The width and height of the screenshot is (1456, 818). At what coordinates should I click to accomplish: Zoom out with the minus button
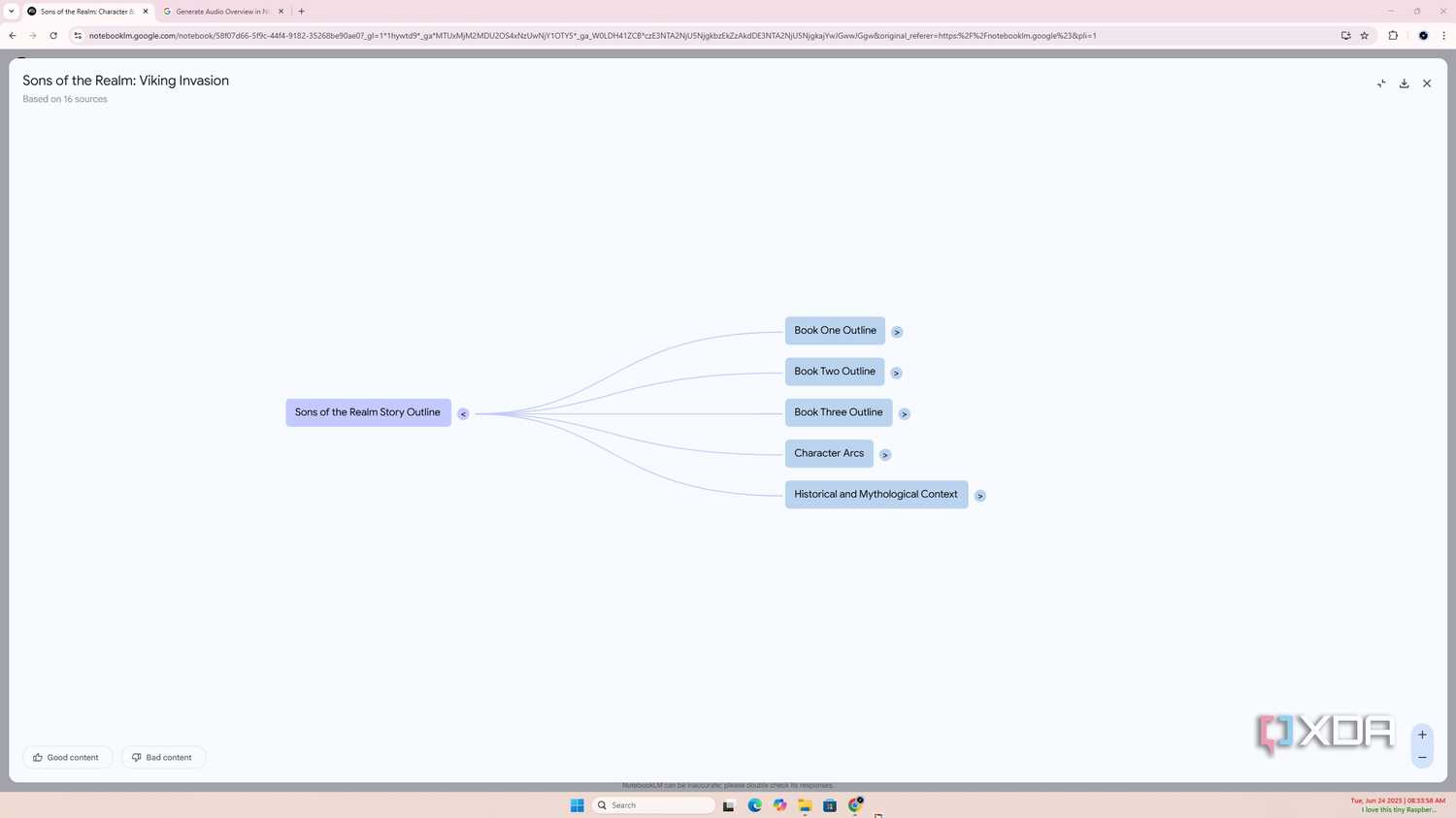tap(1422, 757)
